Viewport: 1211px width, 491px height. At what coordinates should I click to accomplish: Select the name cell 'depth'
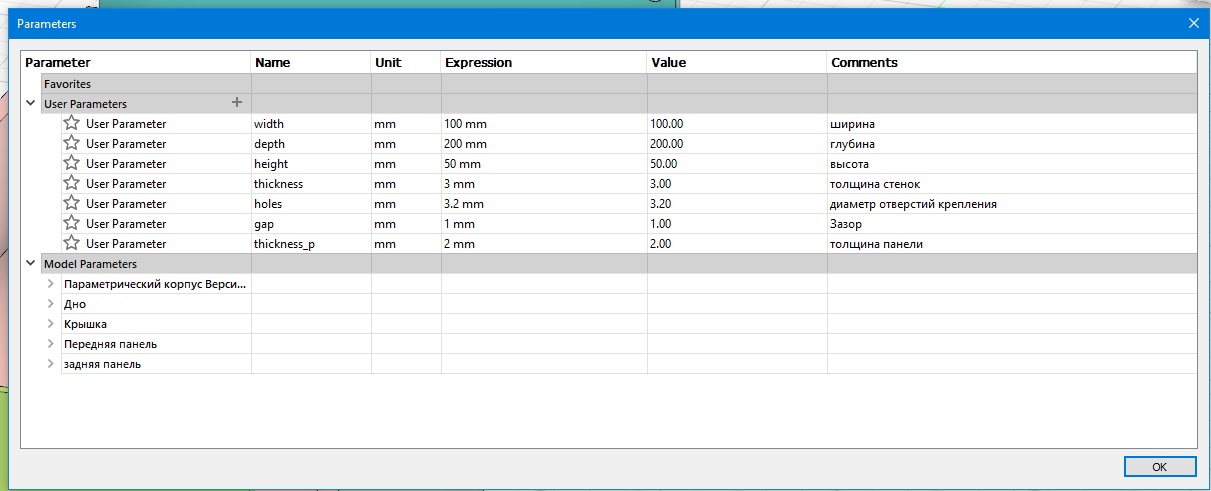click(x=311, y=144)
